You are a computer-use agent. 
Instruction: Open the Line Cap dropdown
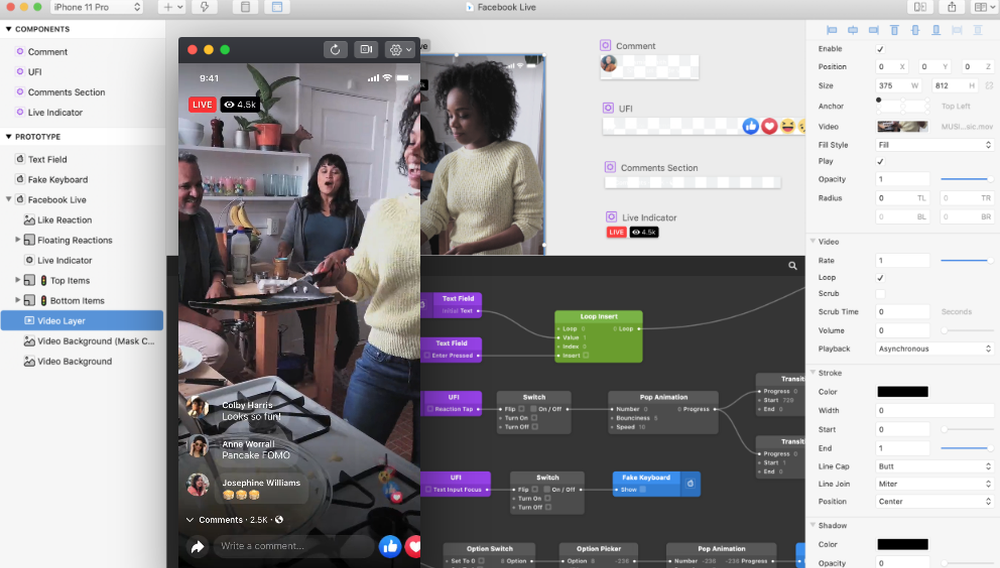(x=935, y=467)
